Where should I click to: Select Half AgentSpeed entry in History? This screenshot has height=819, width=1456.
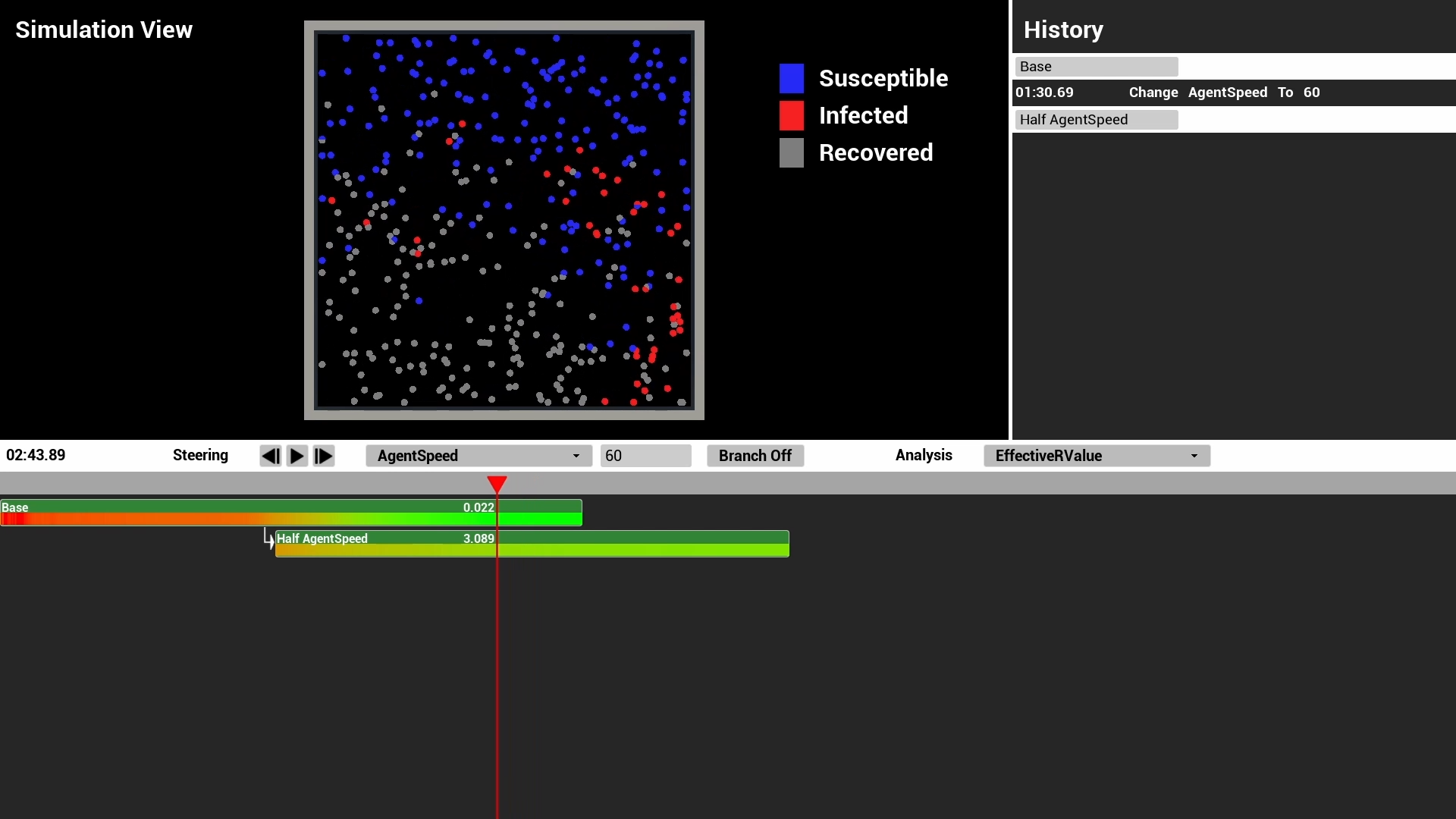1096,120
